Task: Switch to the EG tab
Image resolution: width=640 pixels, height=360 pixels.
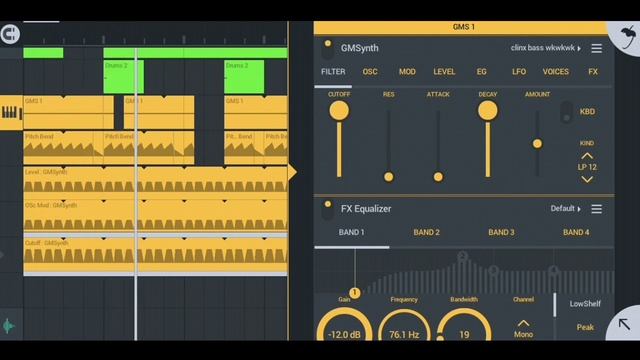Action: pos(481,72)
